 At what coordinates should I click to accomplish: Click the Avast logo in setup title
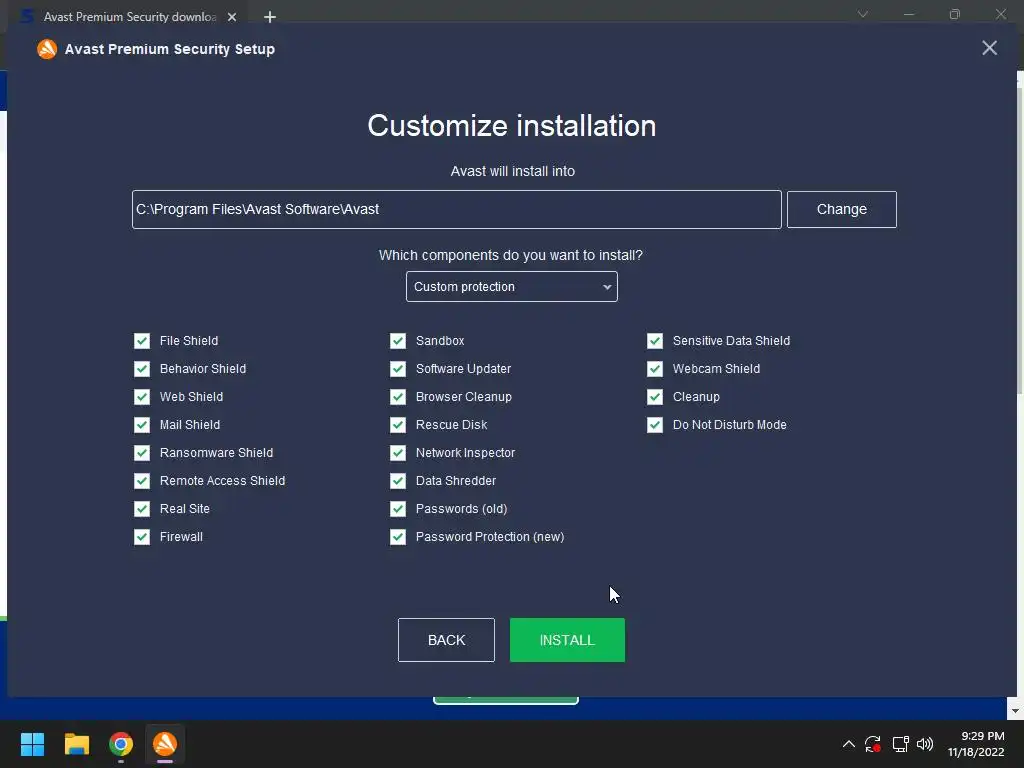click(47, 49)
